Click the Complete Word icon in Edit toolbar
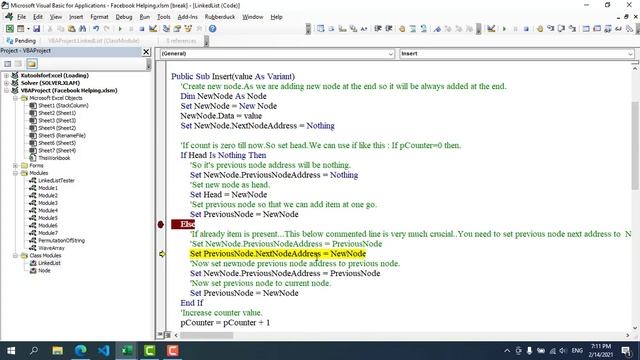This screenshot has width=640, height=360. [x=364, y=29]
